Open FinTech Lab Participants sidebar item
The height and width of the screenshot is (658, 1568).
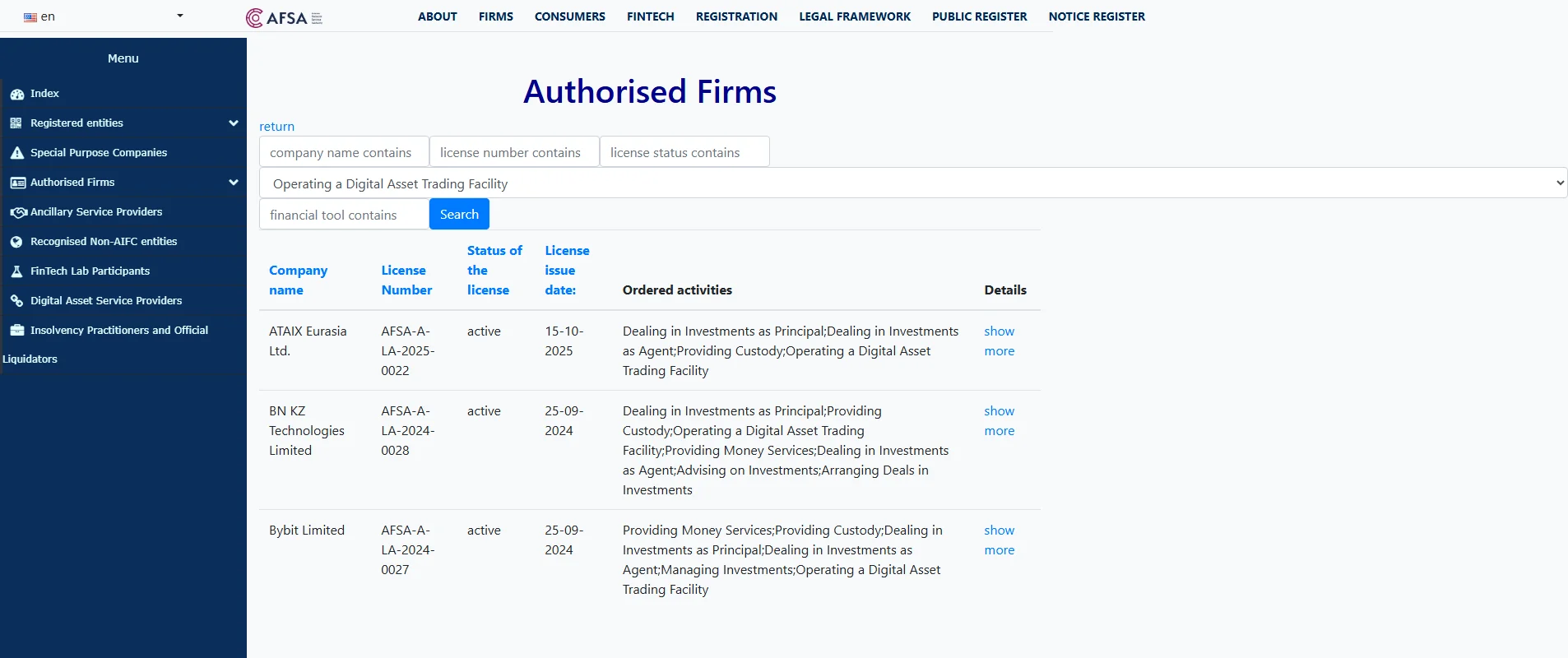(90, 271)
